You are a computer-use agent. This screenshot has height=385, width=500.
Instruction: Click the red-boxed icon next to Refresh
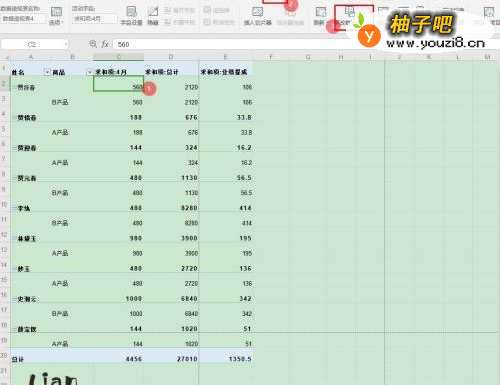pos(349,16)
